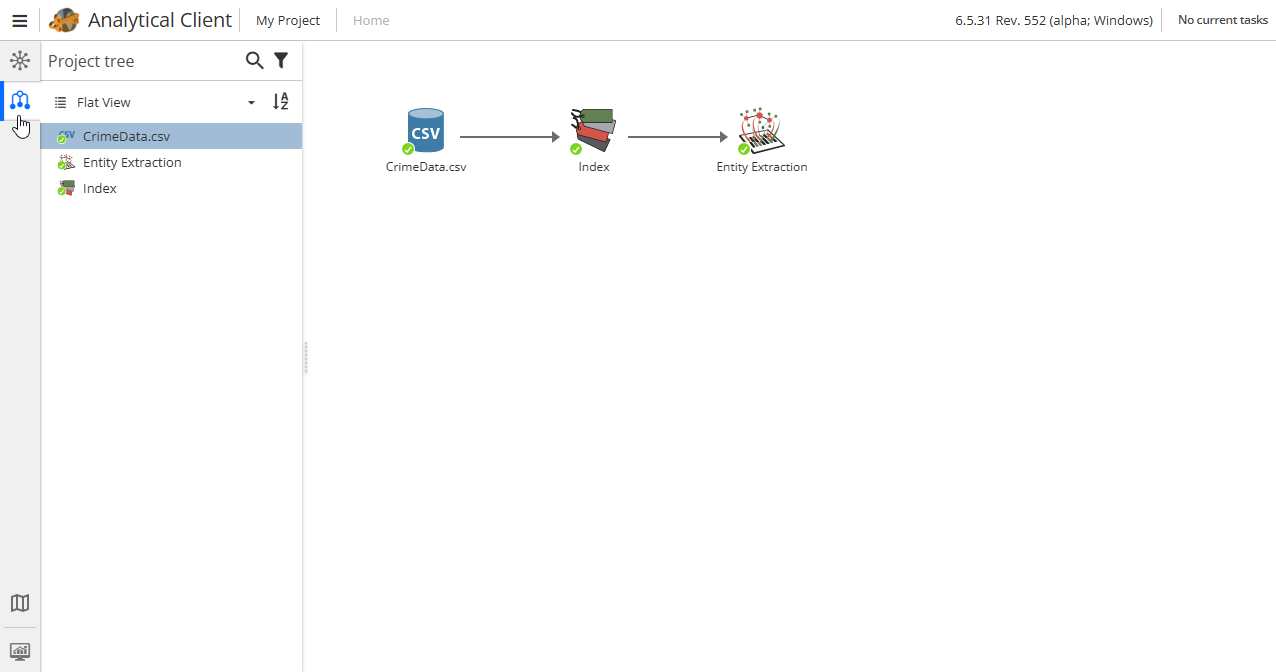
Task: Switch to the My Project tab
Action: [287, 20]
